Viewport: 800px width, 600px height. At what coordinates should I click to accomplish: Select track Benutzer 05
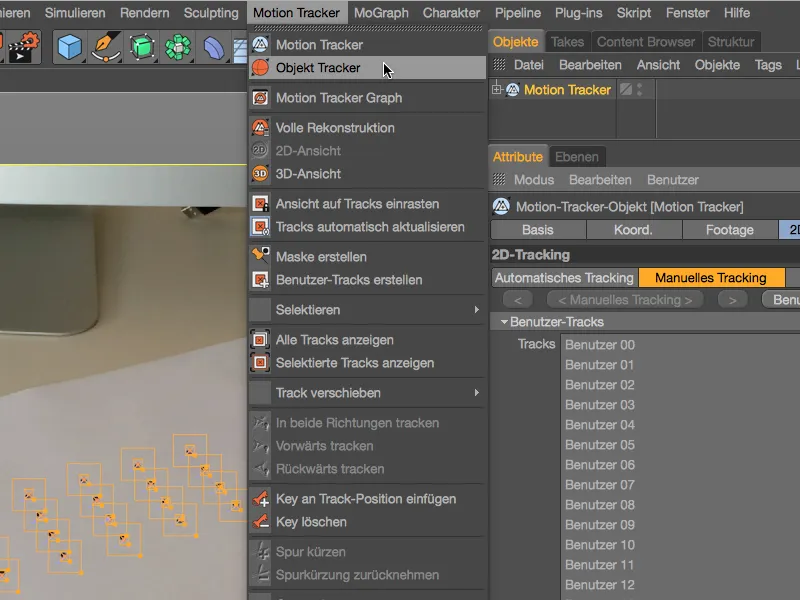pos(600,445)
